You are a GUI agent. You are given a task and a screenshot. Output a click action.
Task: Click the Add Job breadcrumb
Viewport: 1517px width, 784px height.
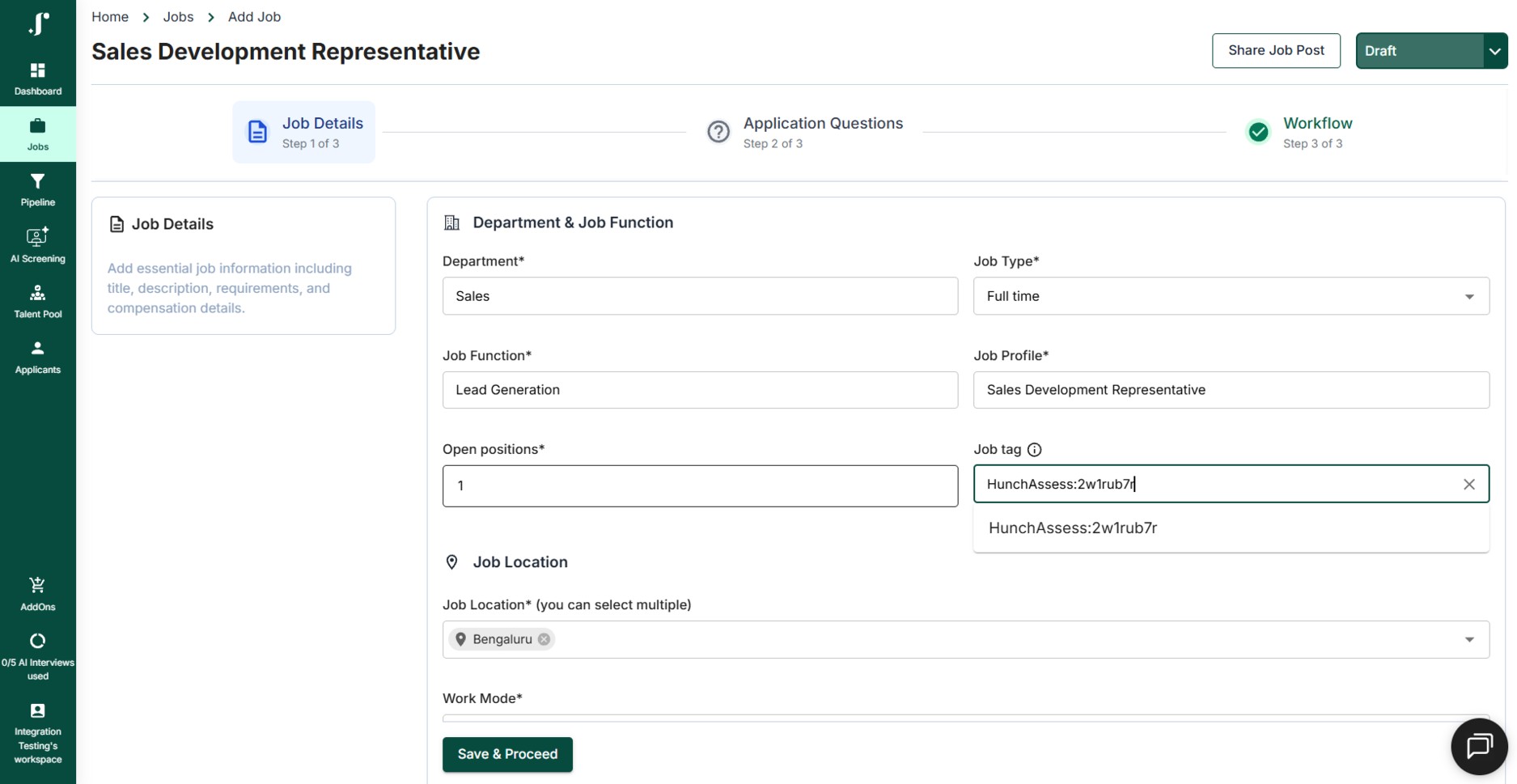point(254,17)
